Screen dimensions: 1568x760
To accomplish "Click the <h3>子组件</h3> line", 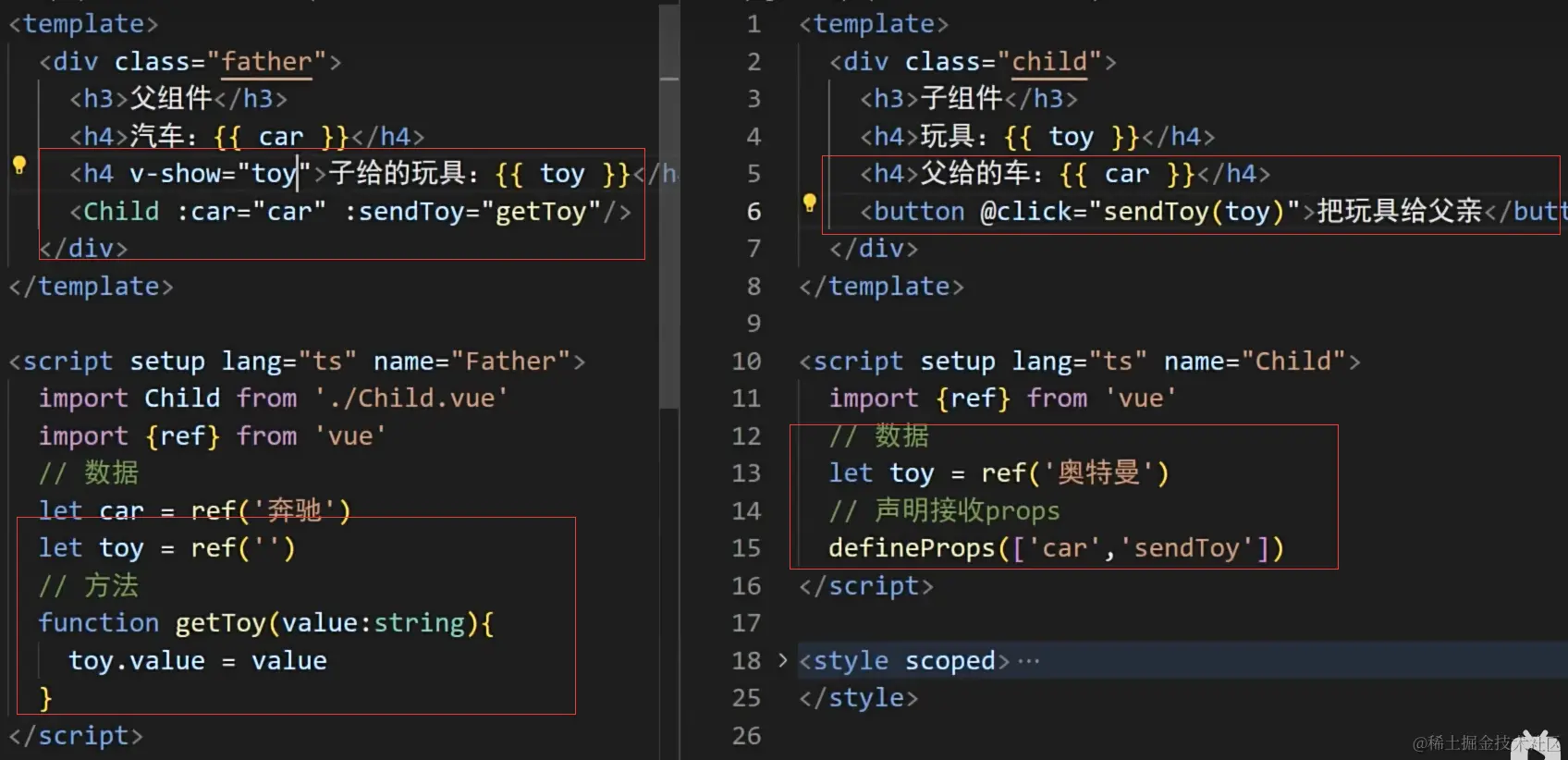I will 969,98.
